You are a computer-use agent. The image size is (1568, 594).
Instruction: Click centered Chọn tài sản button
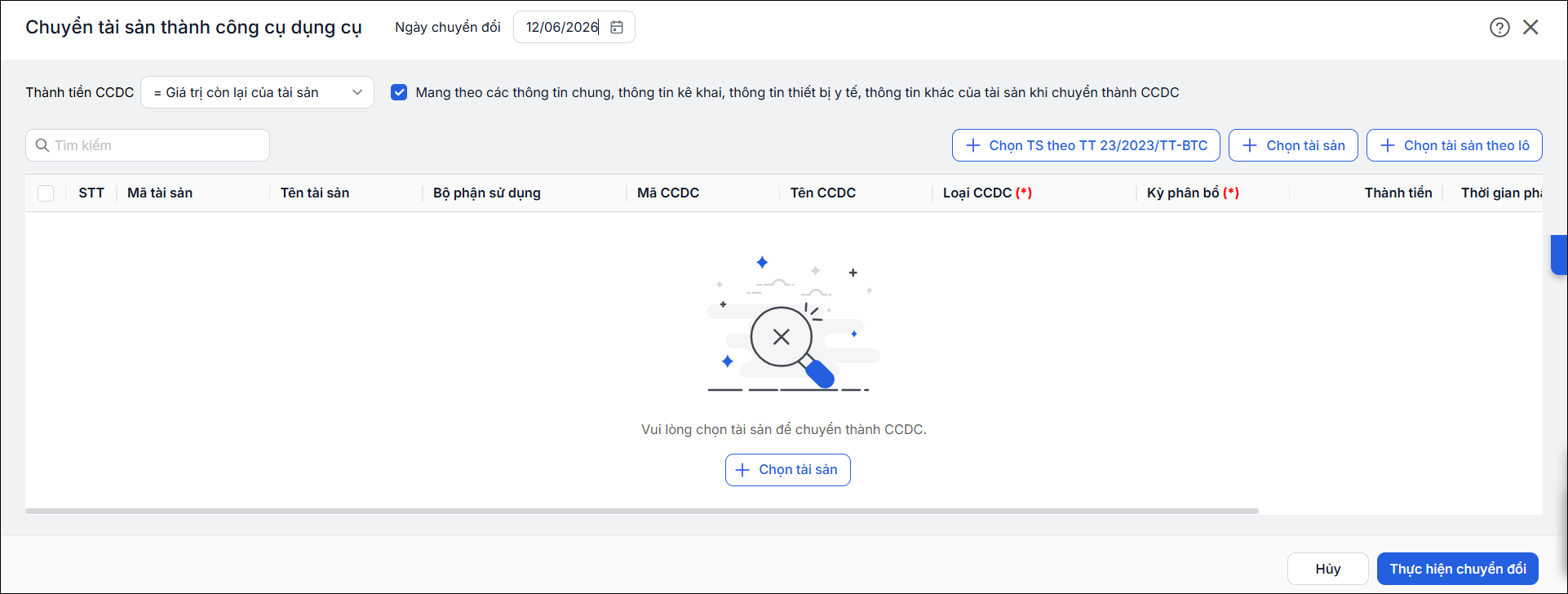788,470
